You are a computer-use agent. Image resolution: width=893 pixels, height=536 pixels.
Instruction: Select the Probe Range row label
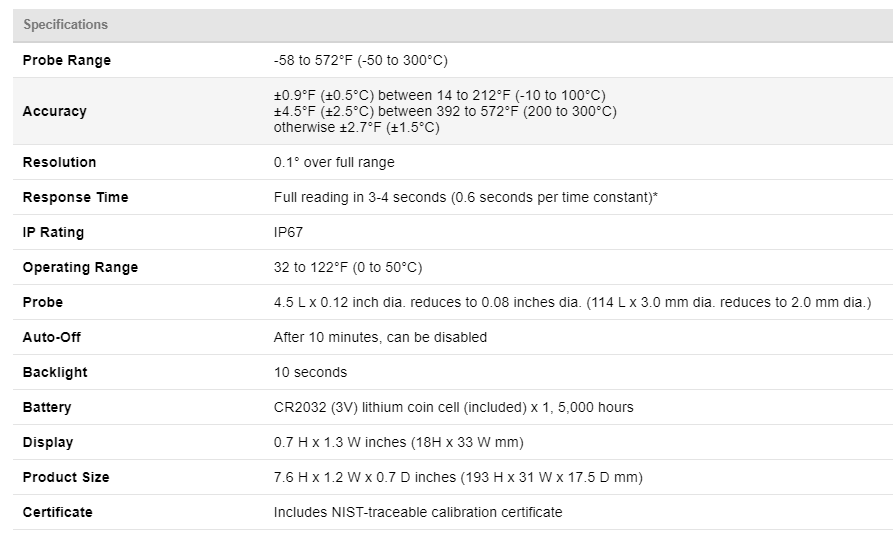click(67, 60)
